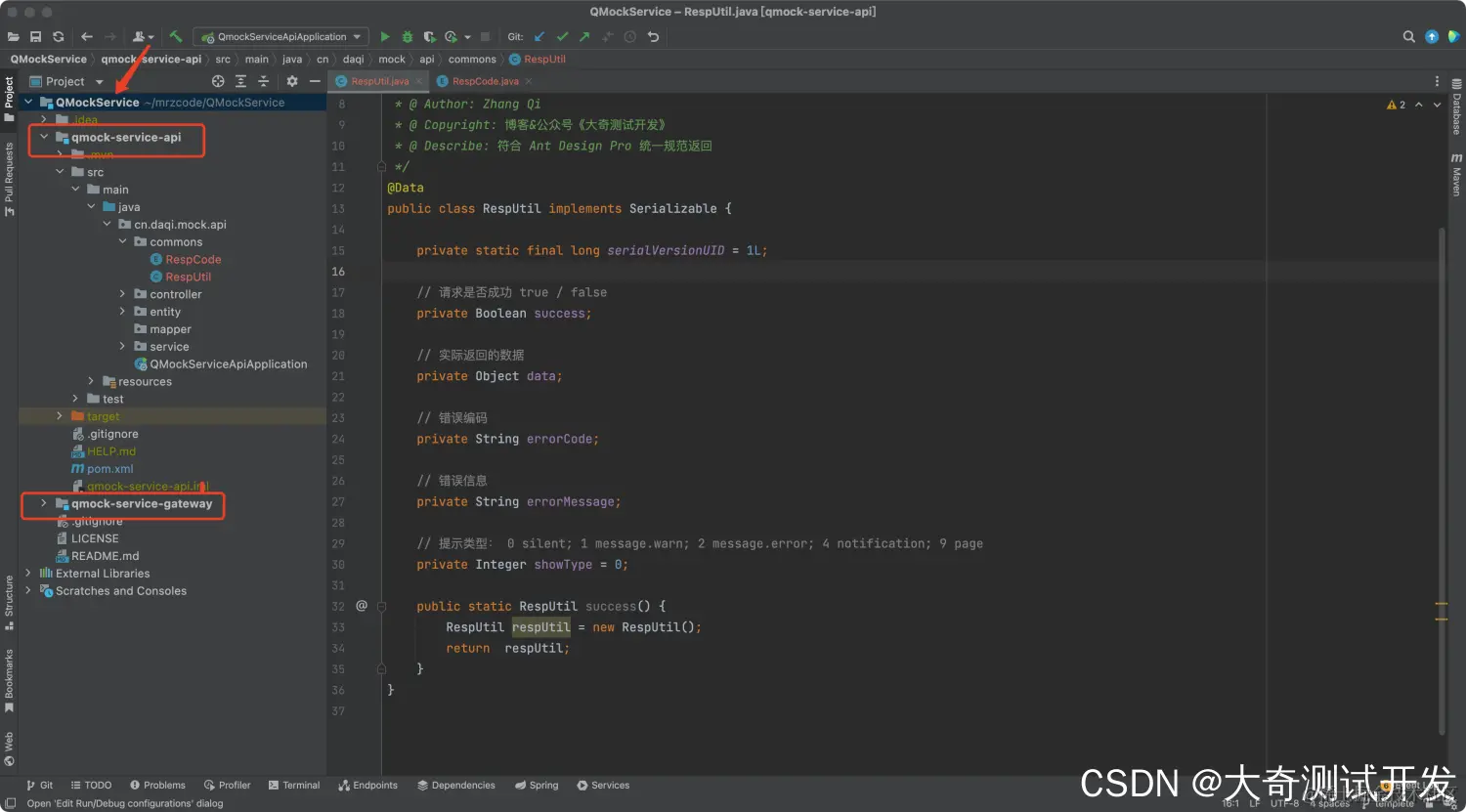Switch to the RespCode.java editor tab

pos(485,81)
